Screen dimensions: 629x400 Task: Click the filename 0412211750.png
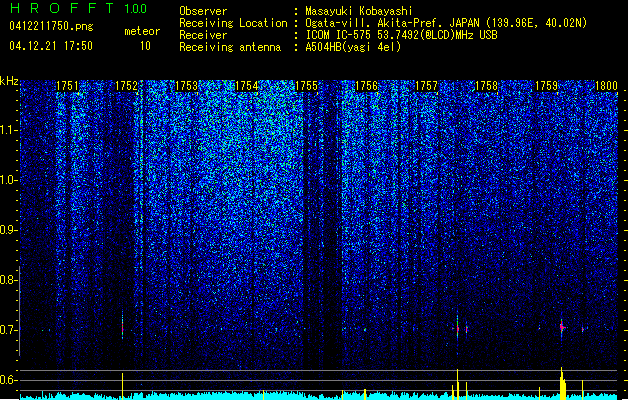[51, 26]
